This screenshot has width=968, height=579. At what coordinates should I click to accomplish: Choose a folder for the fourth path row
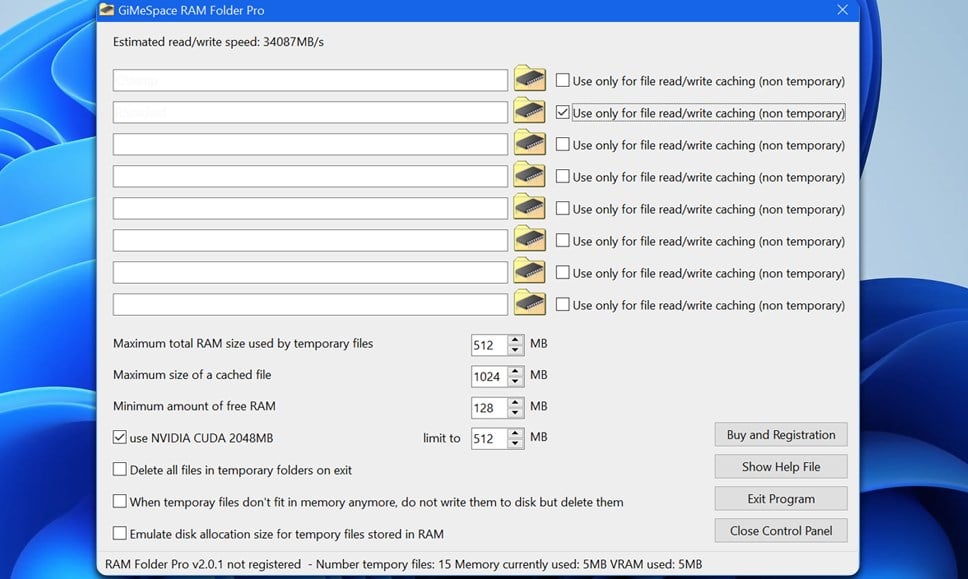[530, 175]
